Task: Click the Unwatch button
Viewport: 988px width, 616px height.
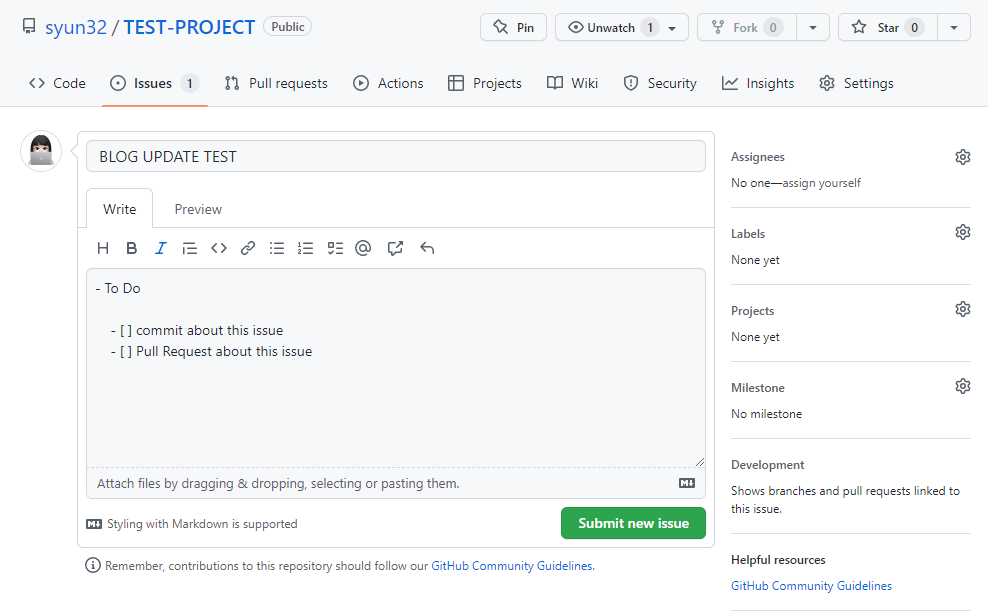Action: 621,27
